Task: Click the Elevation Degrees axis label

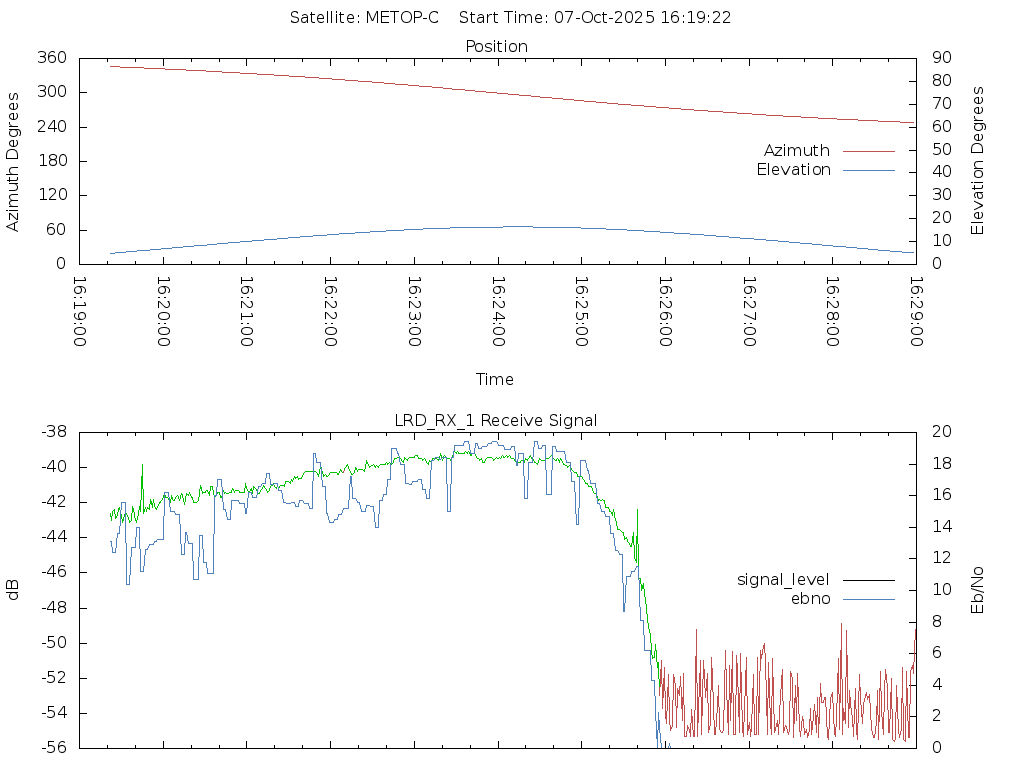Action: coord(978,161)
